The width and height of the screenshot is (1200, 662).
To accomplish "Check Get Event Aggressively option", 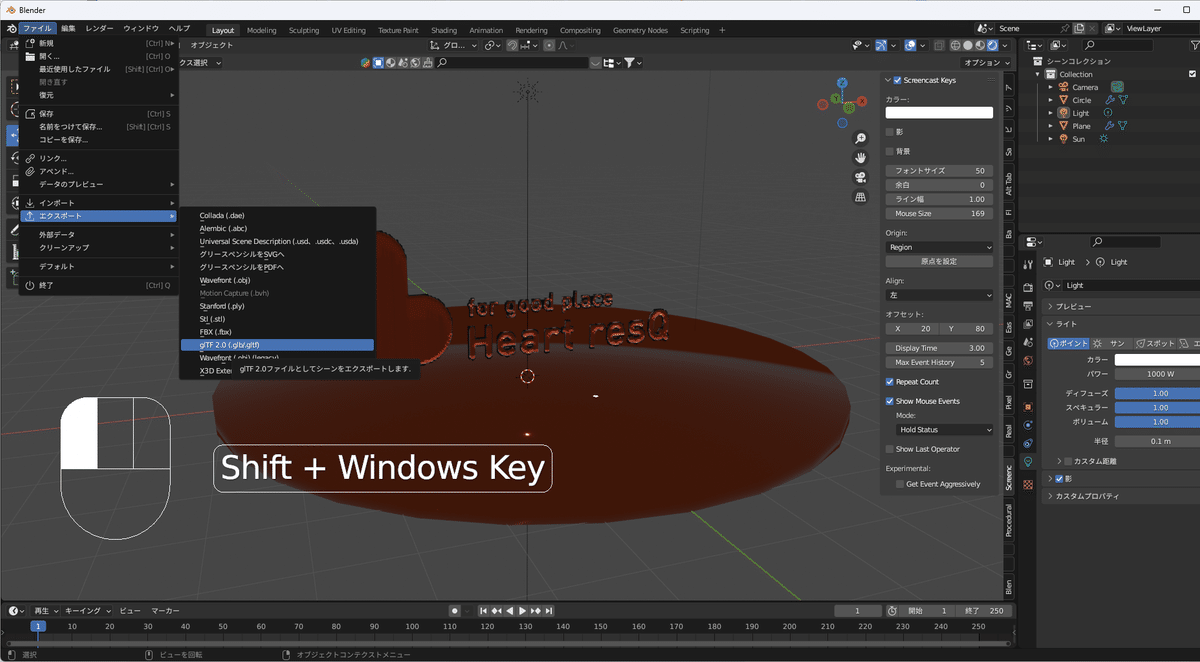I will click(900, 484).
